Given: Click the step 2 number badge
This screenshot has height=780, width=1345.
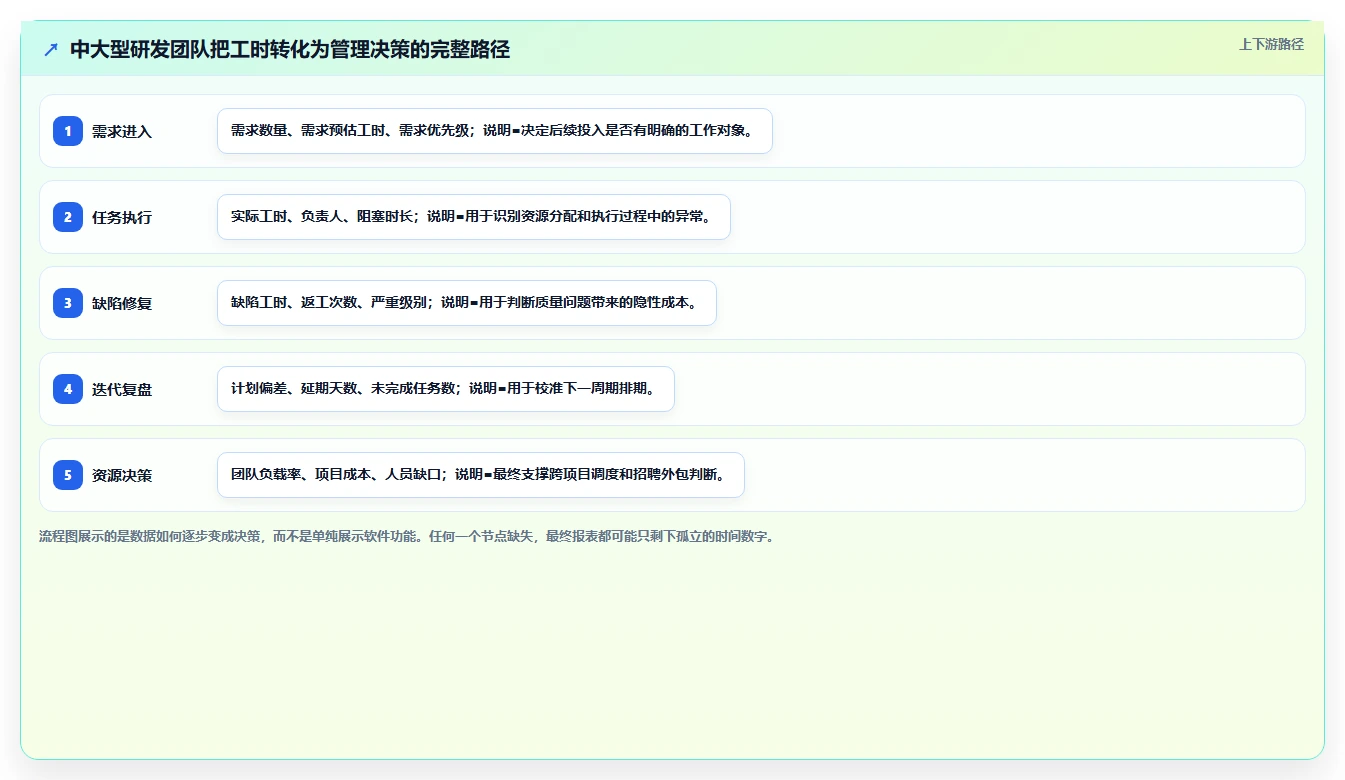Looking at the screenshot, I should click(68, 217).
